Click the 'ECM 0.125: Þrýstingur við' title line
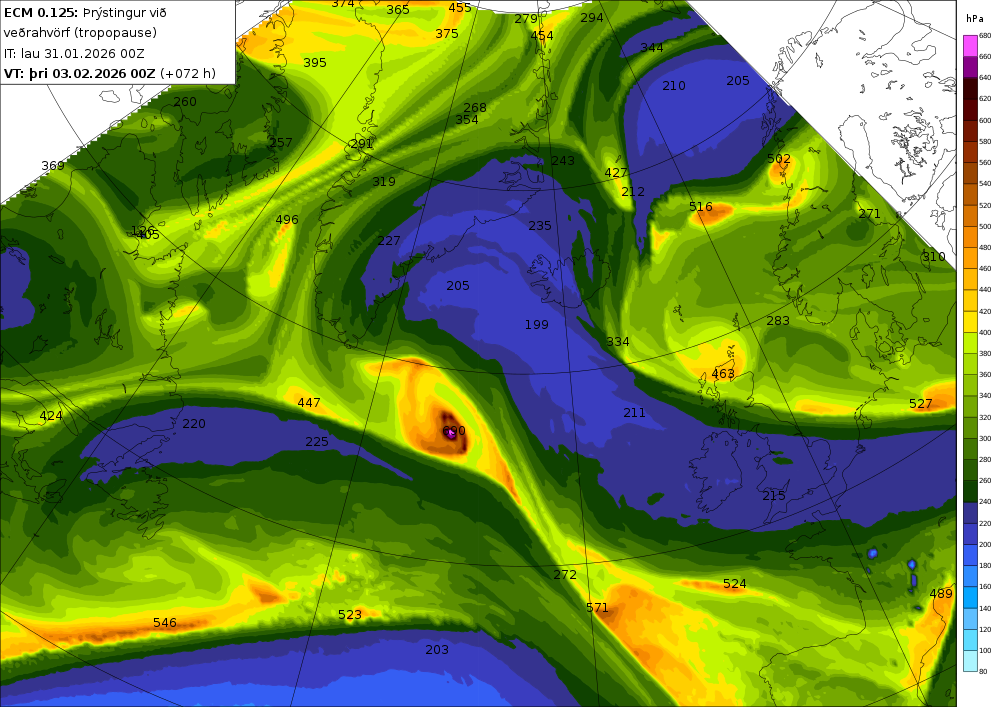 (x=85, y=13)
